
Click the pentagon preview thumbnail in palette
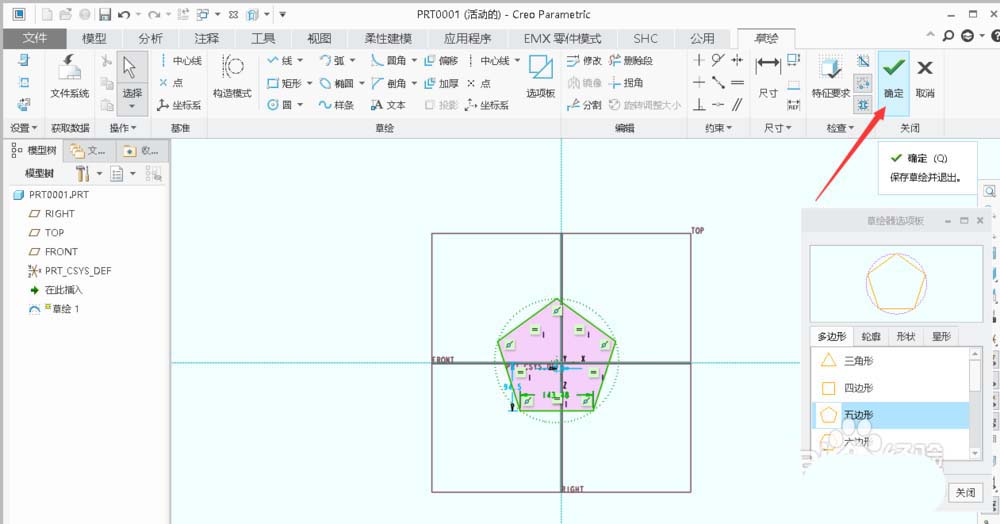(895, 284)
